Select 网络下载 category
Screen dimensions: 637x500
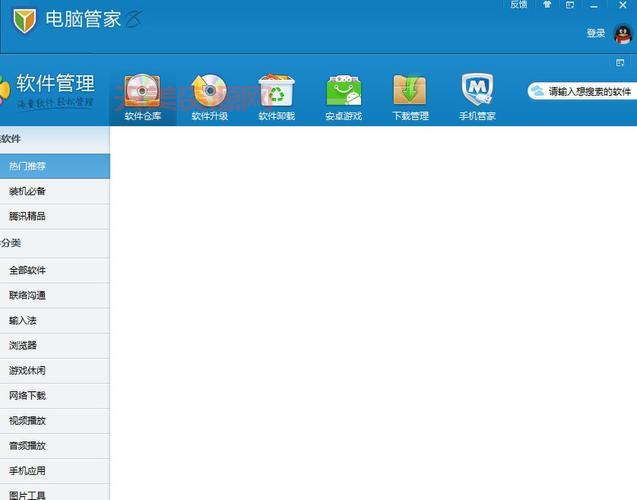point(55,396)
